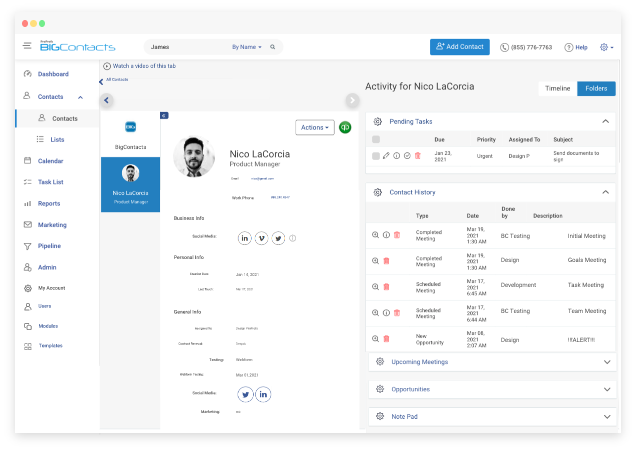Viewport: 636px width, 451px height.
Task: Open the By Name search dropdown
Action: click(247, 47)
